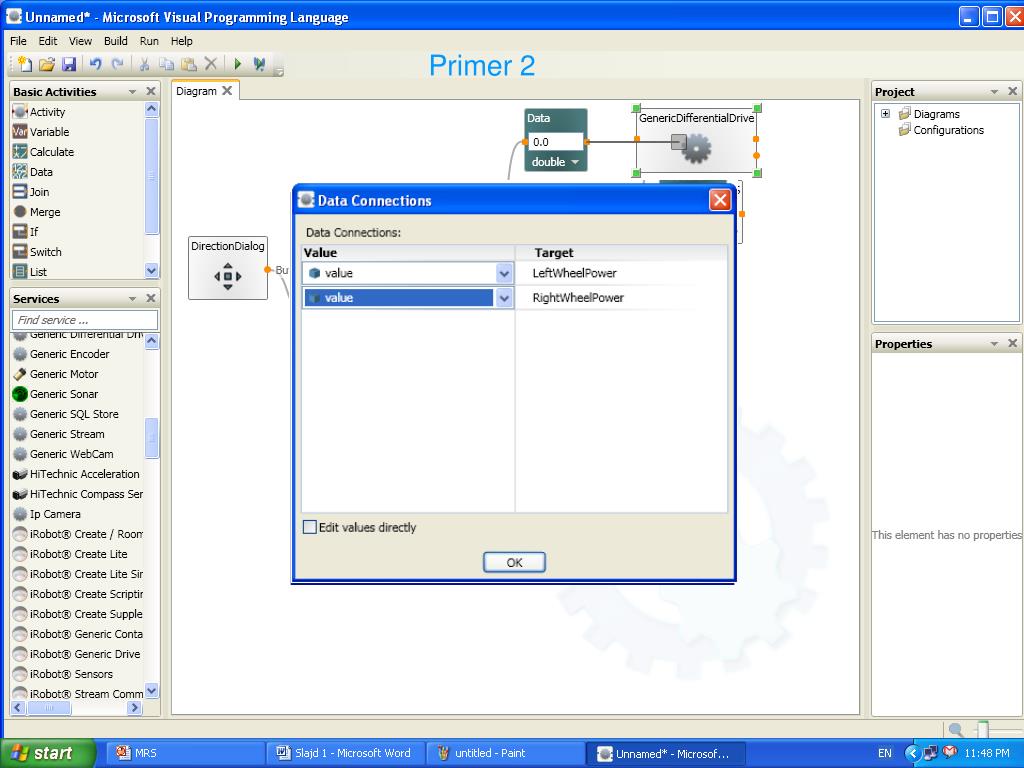Switch to untitled - Paint in the taskbar
Screen dimensions: 1024x768
coord(505,753)
